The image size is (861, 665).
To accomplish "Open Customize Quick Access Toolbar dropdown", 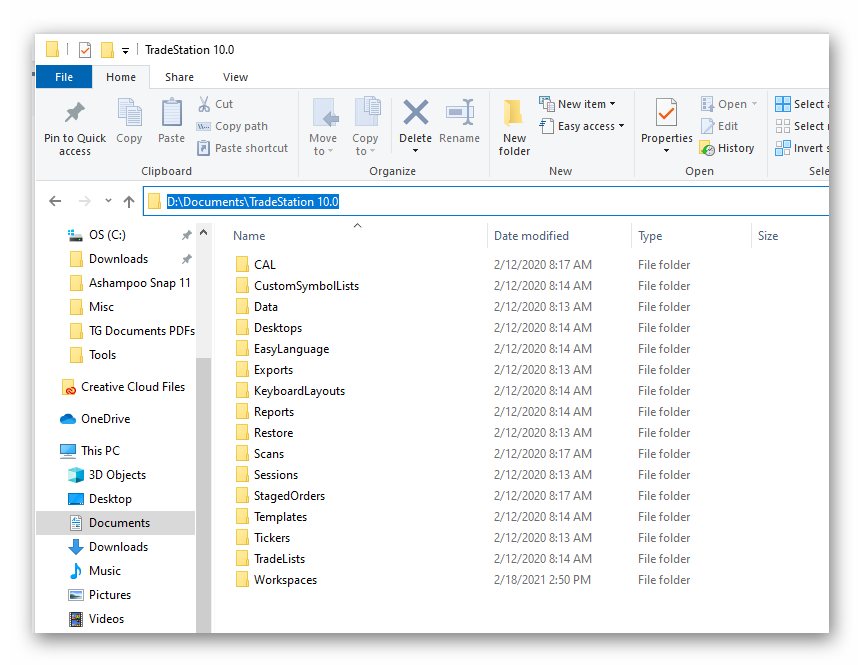I will click(125, 51).
